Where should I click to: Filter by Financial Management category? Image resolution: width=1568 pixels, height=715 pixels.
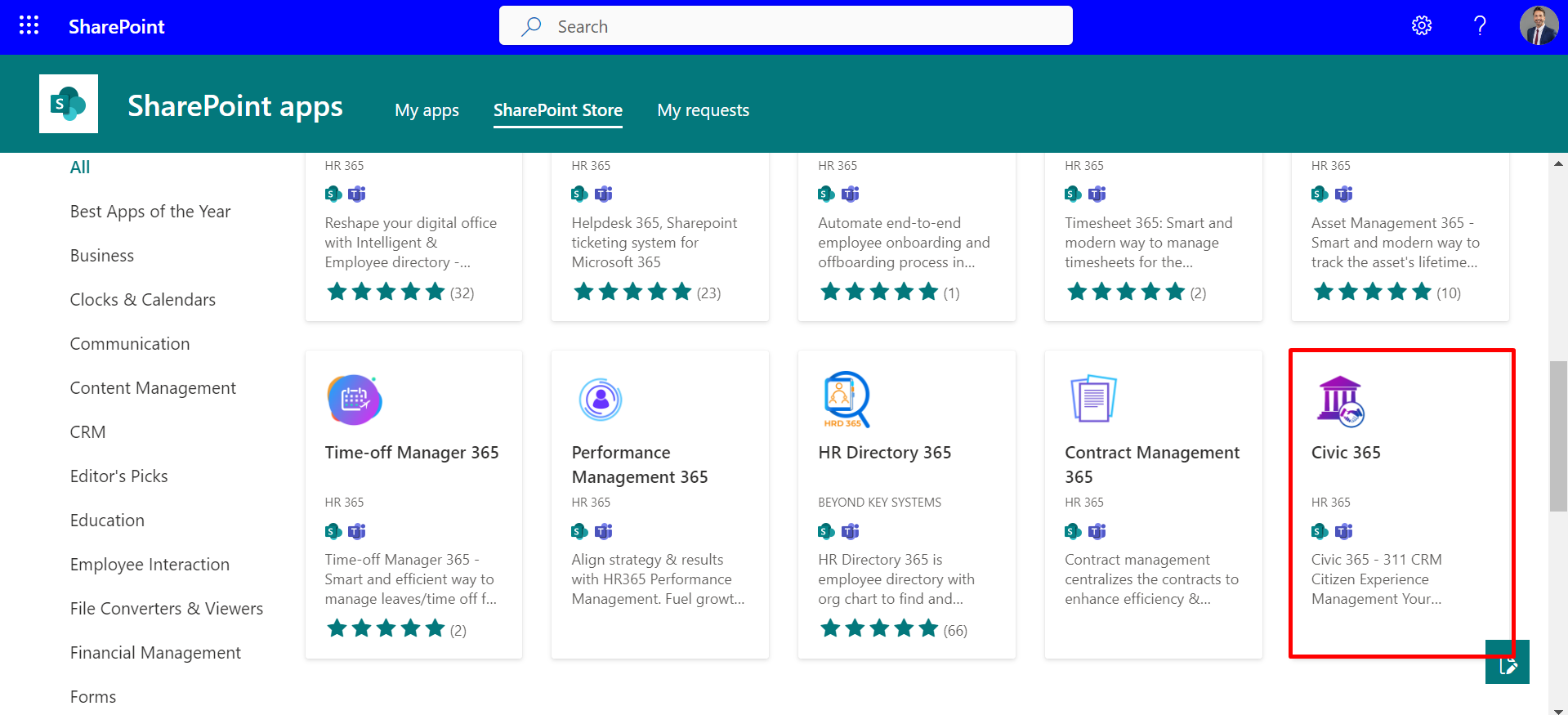click(155, 653)
